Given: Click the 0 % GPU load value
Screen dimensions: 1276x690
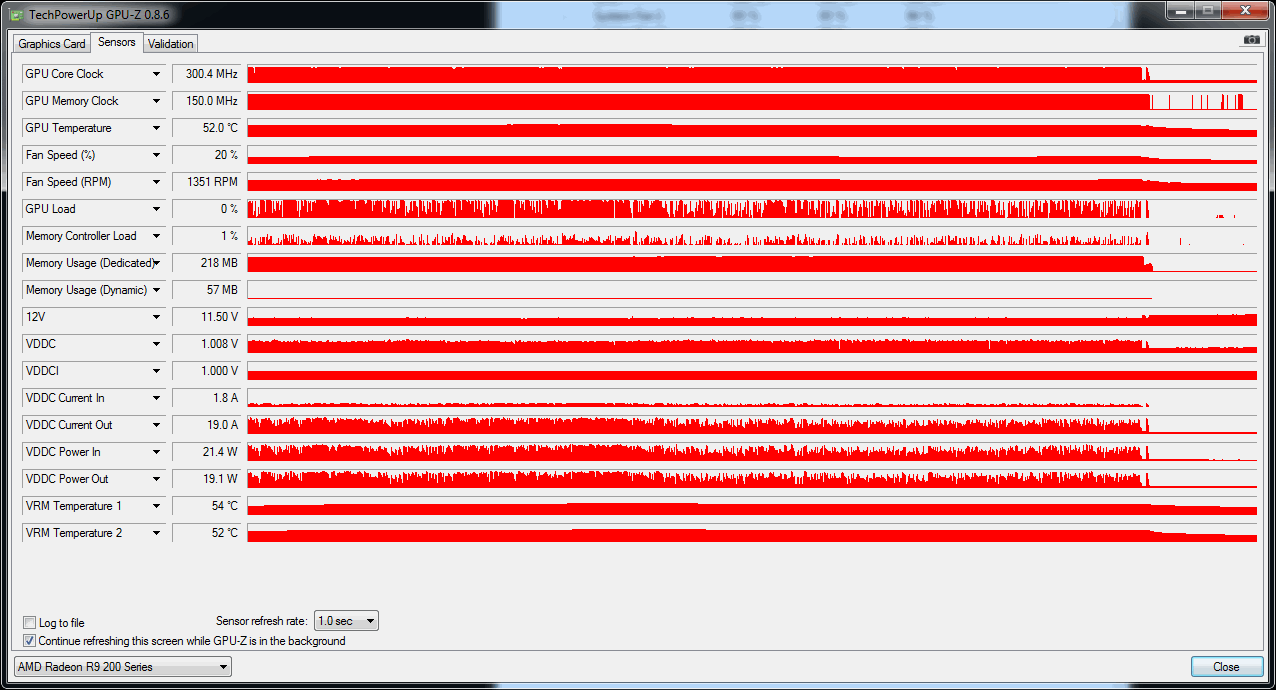Looking at the screenshot, I should (207, 209).
